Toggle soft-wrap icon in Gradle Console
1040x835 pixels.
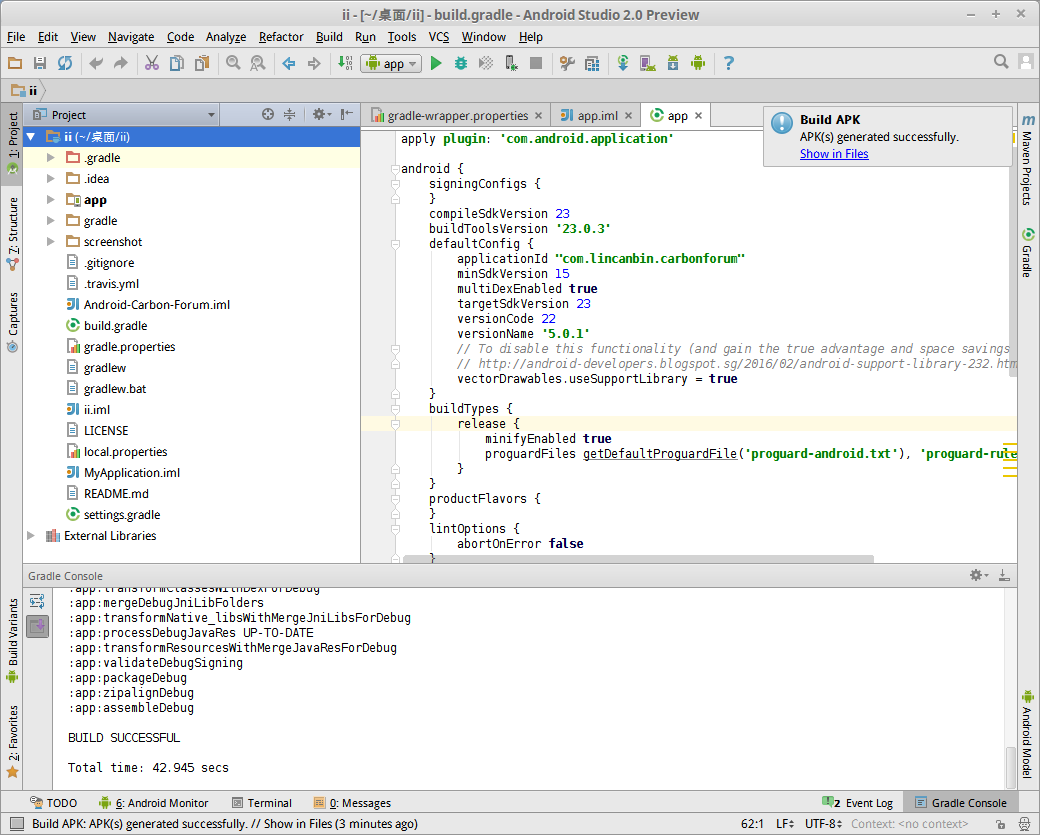click(x=37, y=602)
